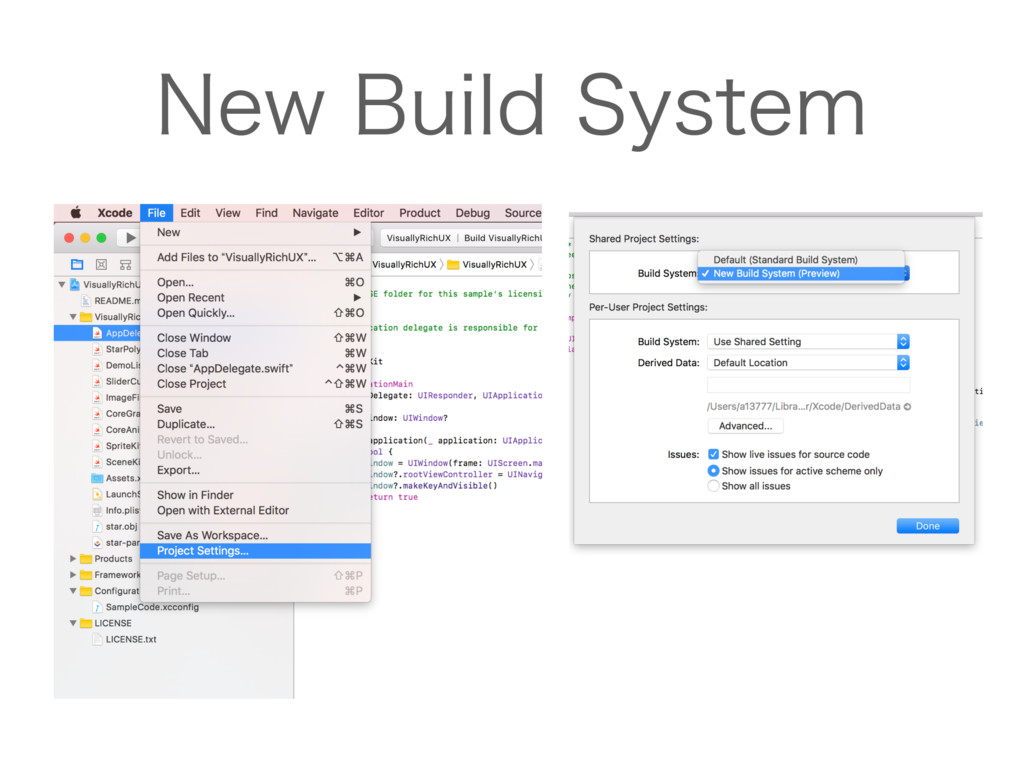This screenshot has height=768, width=1024.
Task: Click the Build VisuallyRichUX activity status
Action: pyautogui.click(x=503, y=238)
